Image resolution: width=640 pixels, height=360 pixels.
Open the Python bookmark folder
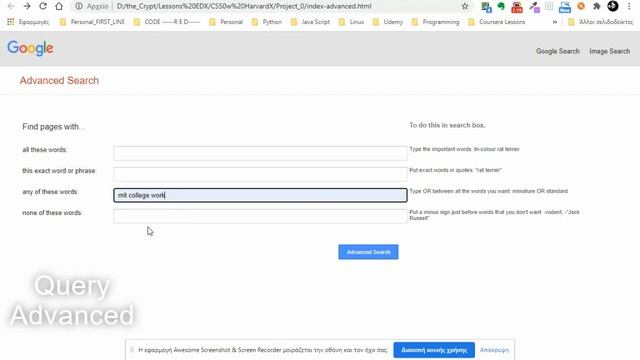[x=267, y=22]
